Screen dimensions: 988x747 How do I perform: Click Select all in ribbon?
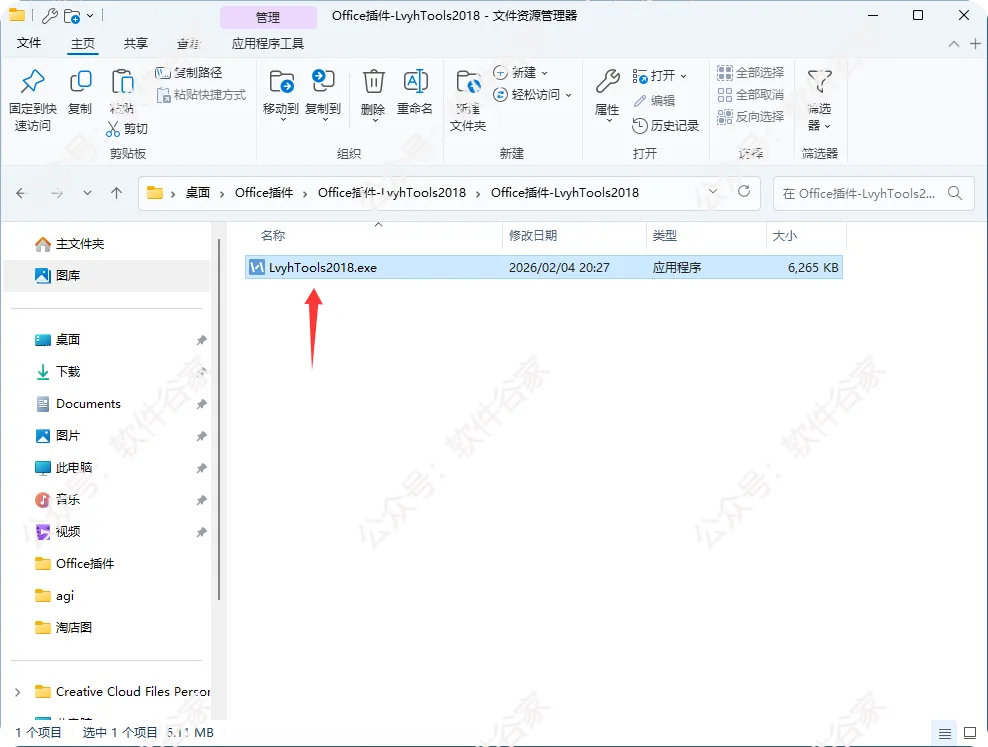tap(750, 72)
